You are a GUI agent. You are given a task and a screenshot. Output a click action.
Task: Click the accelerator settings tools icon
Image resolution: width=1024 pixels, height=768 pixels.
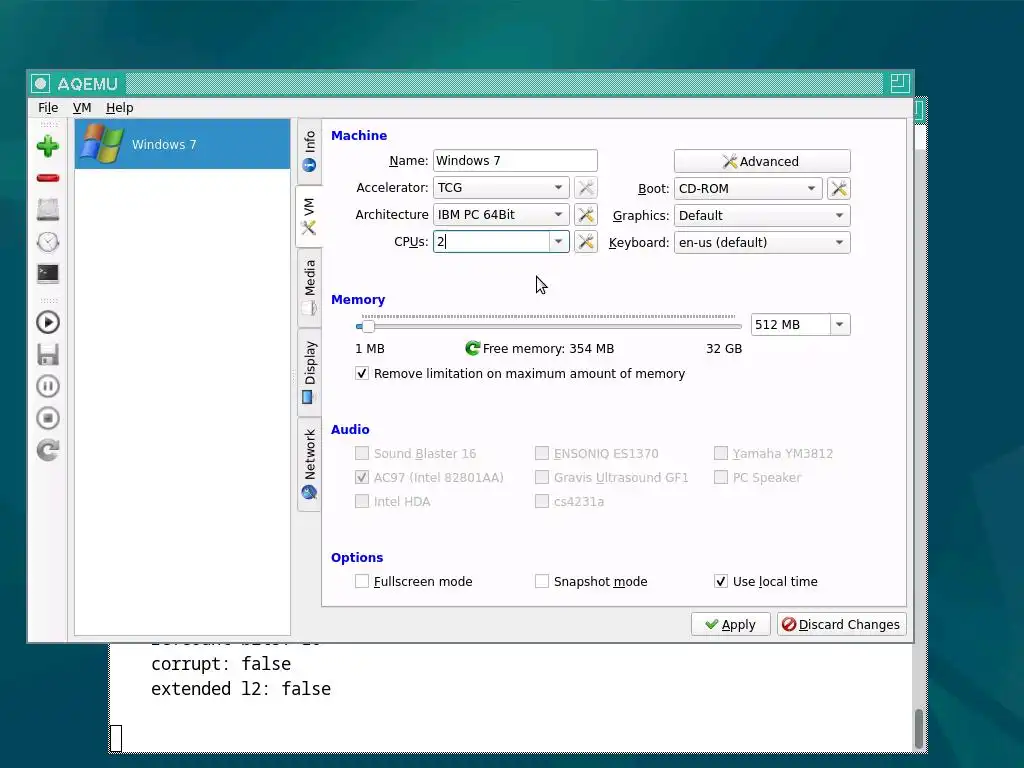click(586, 188)
